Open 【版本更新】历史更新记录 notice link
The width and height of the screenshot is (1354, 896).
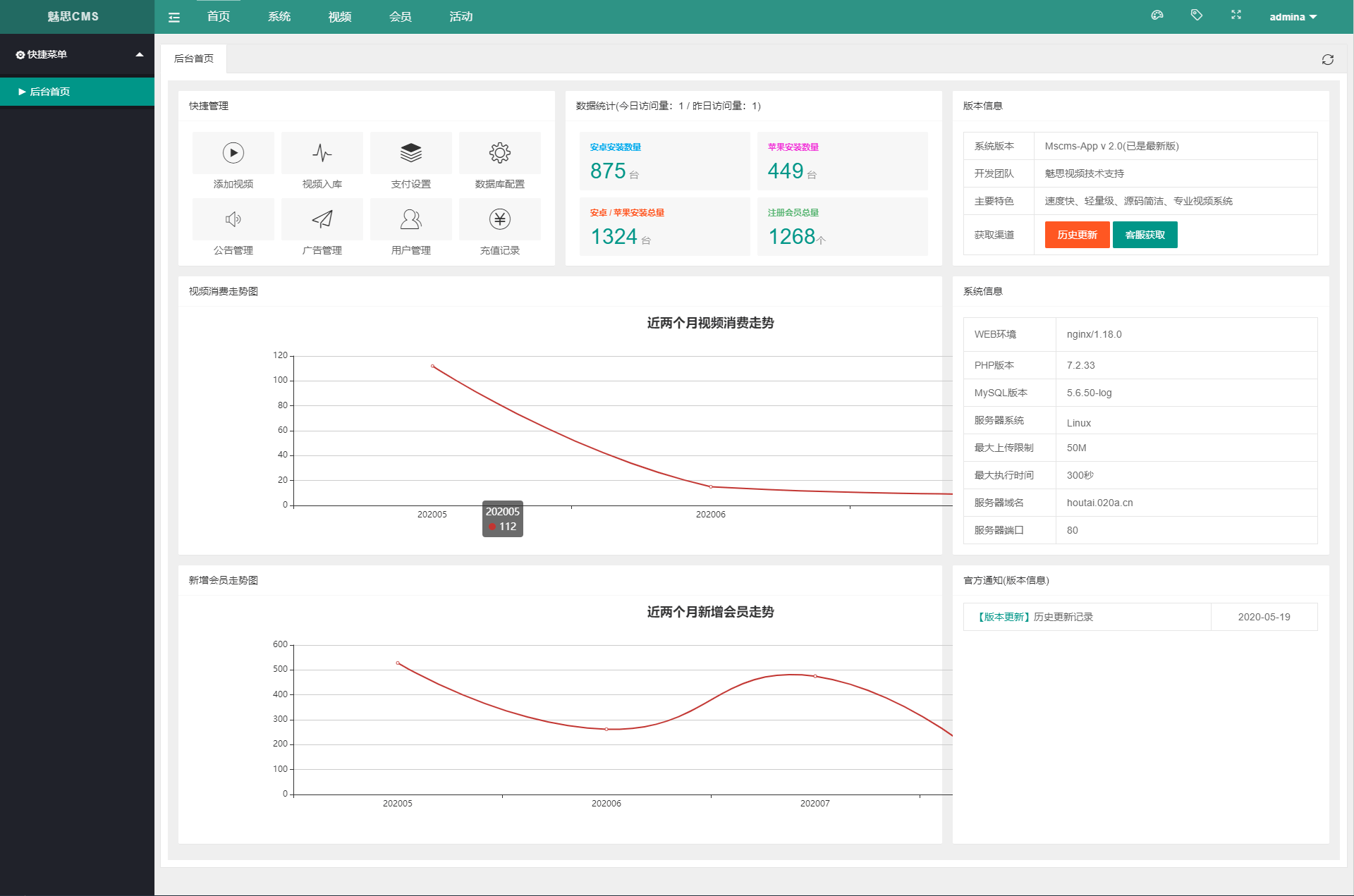coord(1035,617)
